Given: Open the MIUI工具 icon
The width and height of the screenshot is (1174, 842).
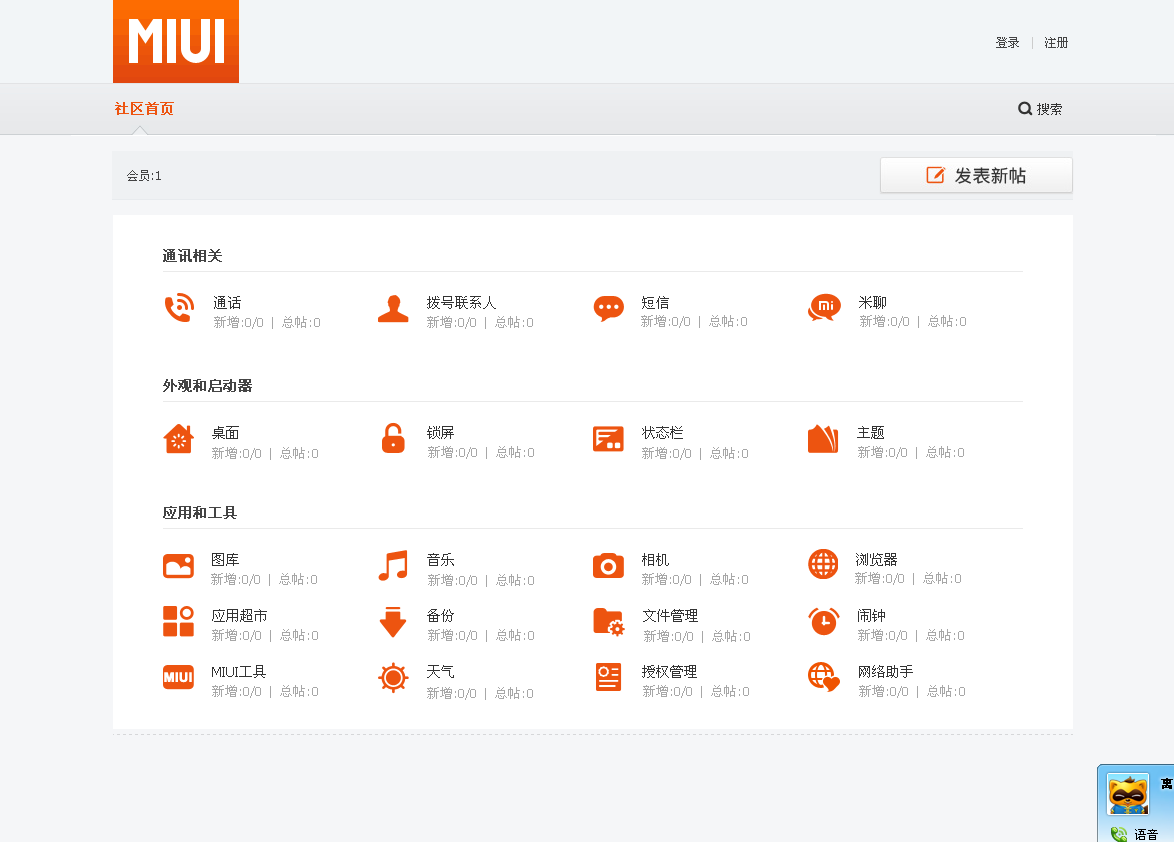Looking at the screenshot, I should [x=178, y=677].
